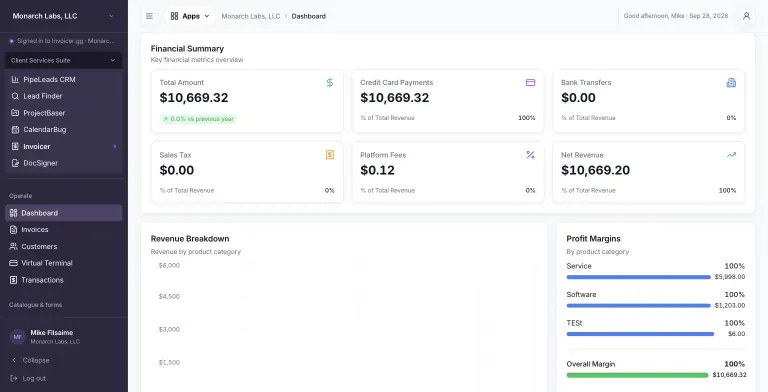
Task: Click the Log out door icon
Action: click(14, 378)
